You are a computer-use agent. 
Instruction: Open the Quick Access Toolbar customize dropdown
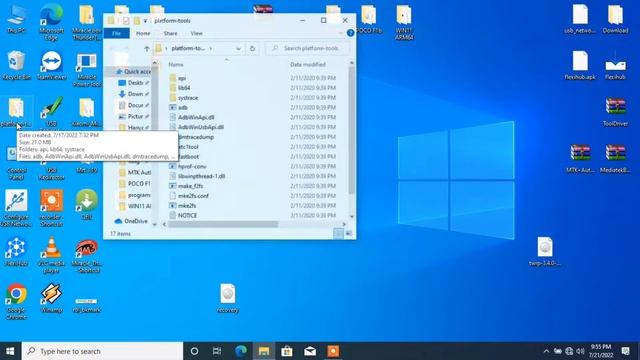click(x=145, y=21)
